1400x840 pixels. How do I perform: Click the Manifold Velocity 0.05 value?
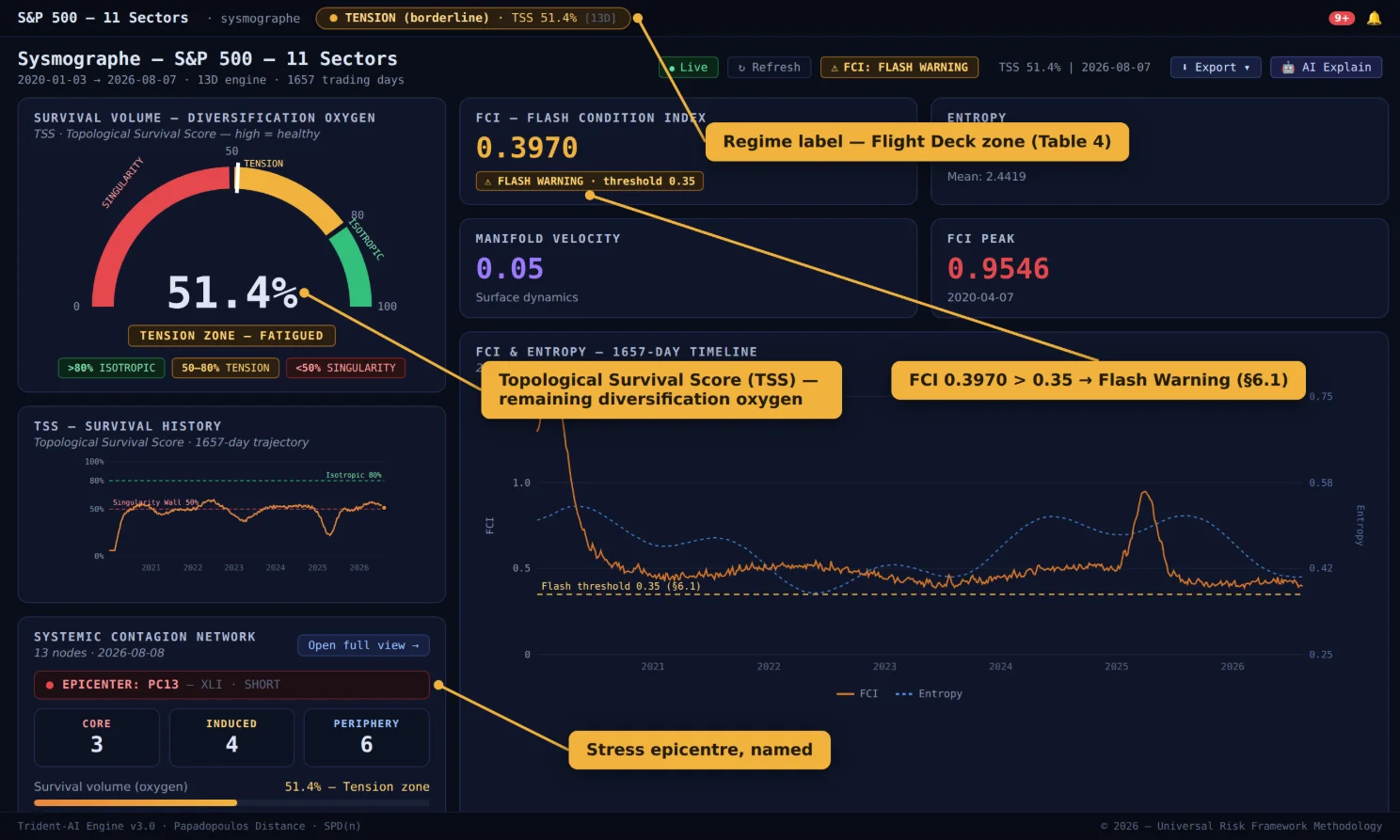[x=510, y=269]
